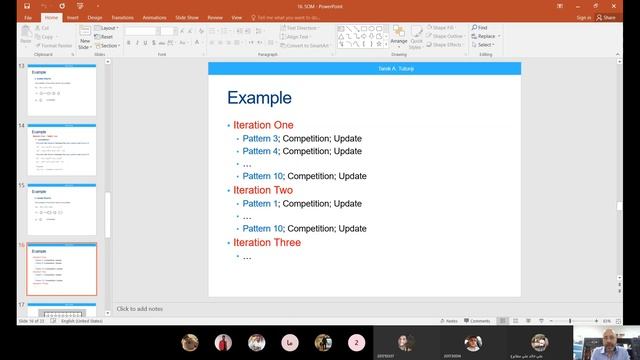Open Align Text dropdown

[297, 37]
